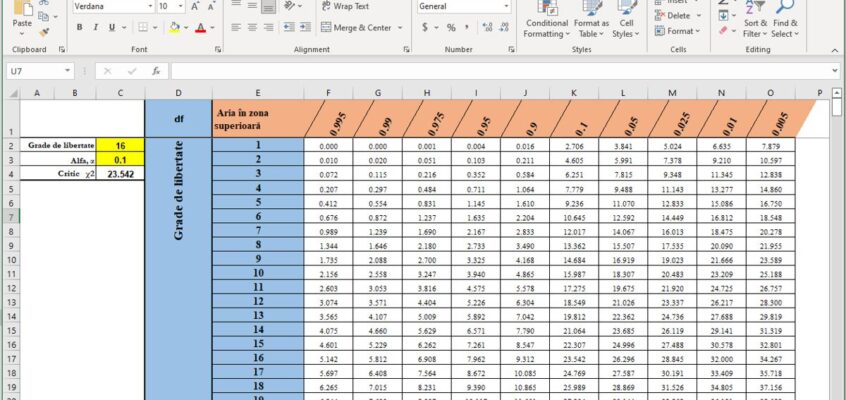Decrease font size with smaller A

coord(212,6)
